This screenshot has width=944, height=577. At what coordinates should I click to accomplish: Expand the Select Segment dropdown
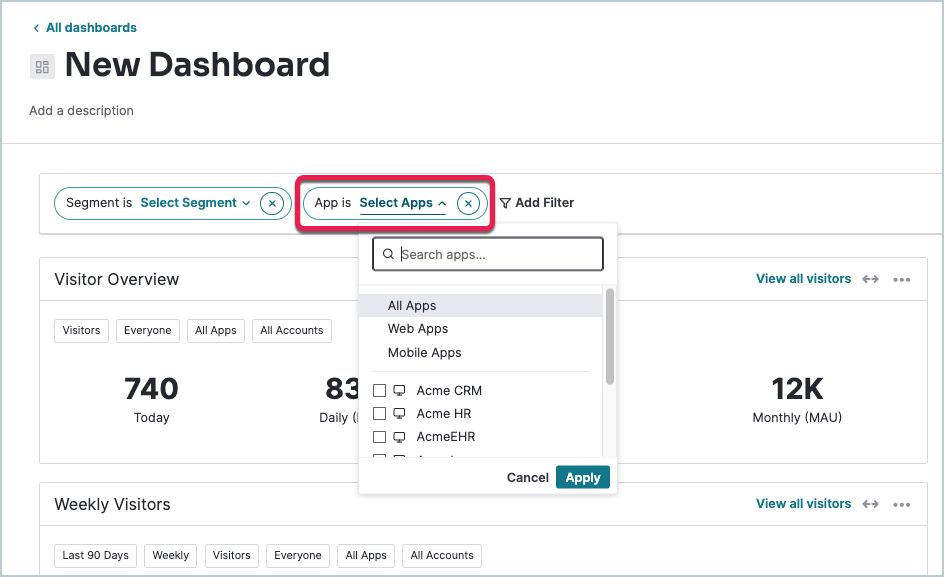click(x=195, y=203)
